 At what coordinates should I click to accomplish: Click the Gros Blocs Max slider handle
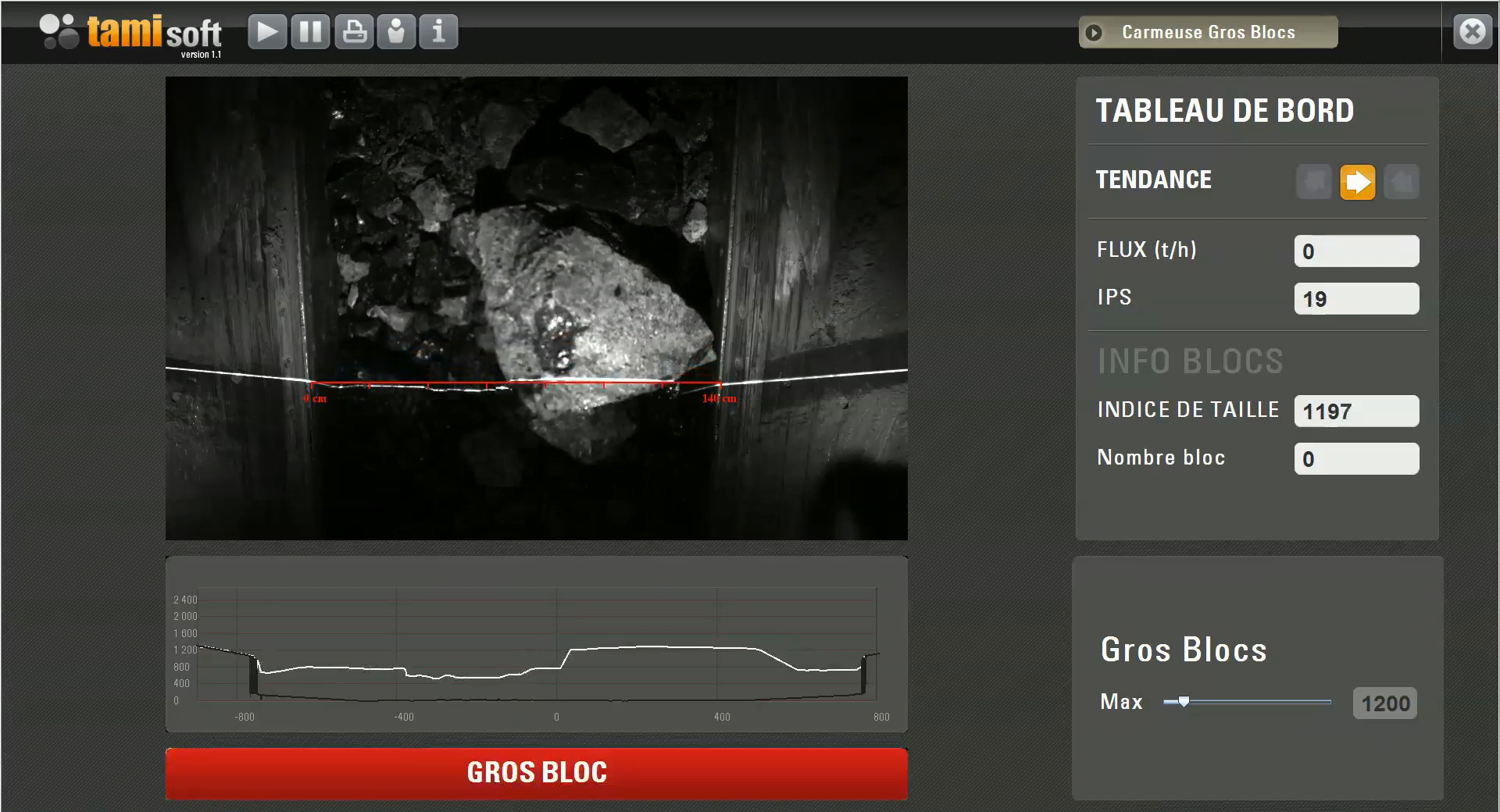click(1184, 702)
